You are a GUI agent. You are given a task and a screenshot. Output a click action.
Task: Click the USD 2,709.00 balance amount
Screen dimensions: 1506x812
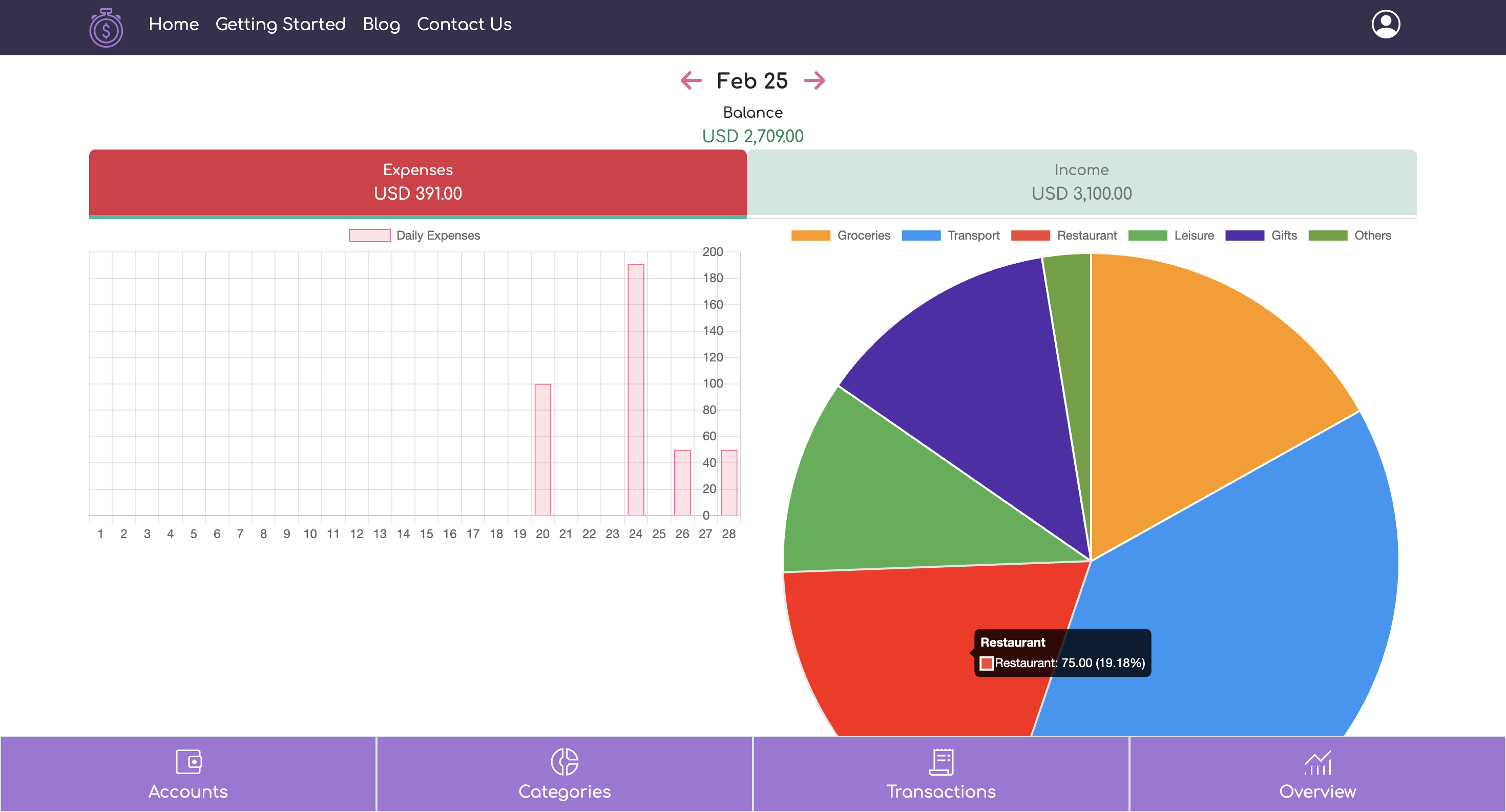pyautogui.click(x=752, y=136)
